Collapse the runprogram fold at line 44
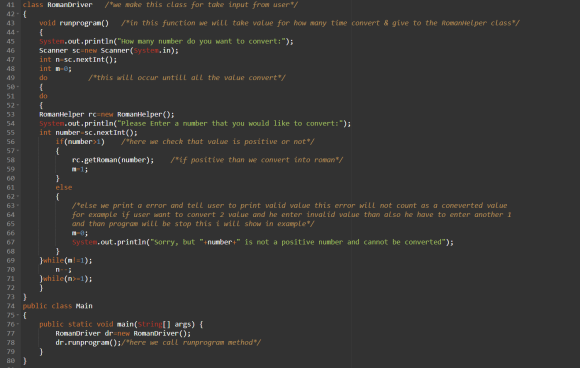 [x=18, y=32]
